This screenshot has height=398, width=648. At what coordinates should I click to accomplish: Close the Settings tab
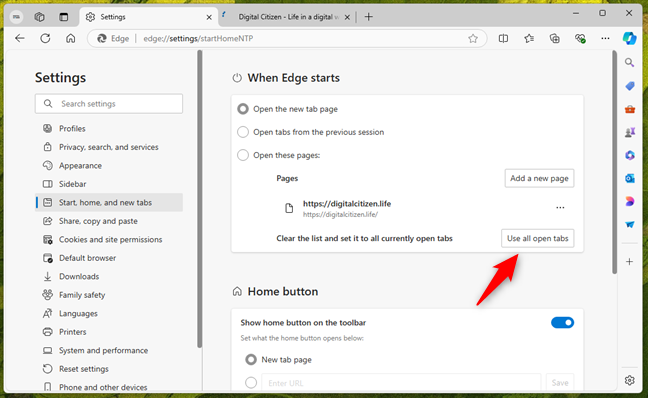click(209, 17)
